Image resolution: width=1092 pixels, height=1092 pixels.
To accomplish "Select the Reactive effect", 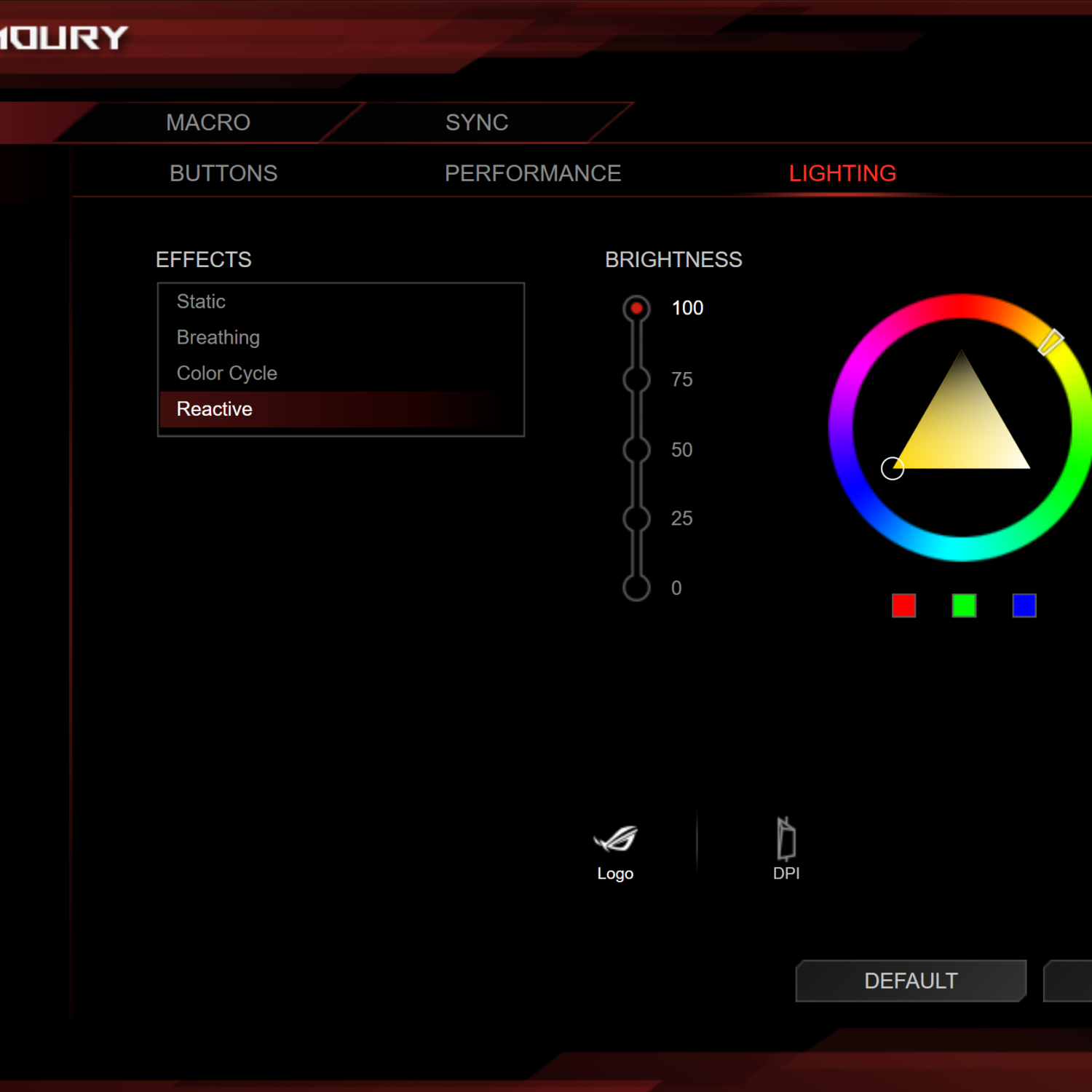I will point(215,409).
